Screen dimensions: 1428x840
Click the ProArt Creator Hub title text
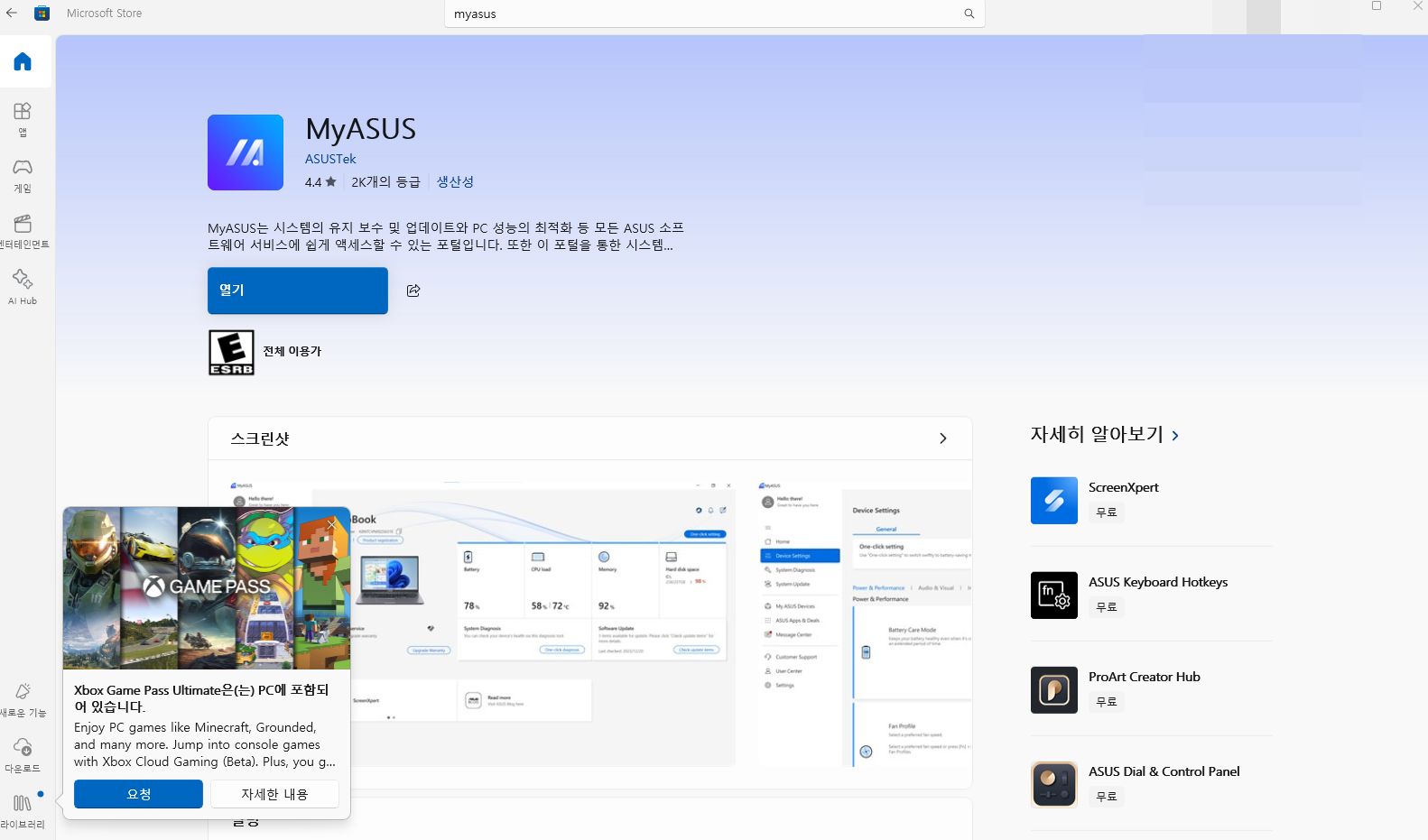pyautogui.click(x=1145, y=677)
